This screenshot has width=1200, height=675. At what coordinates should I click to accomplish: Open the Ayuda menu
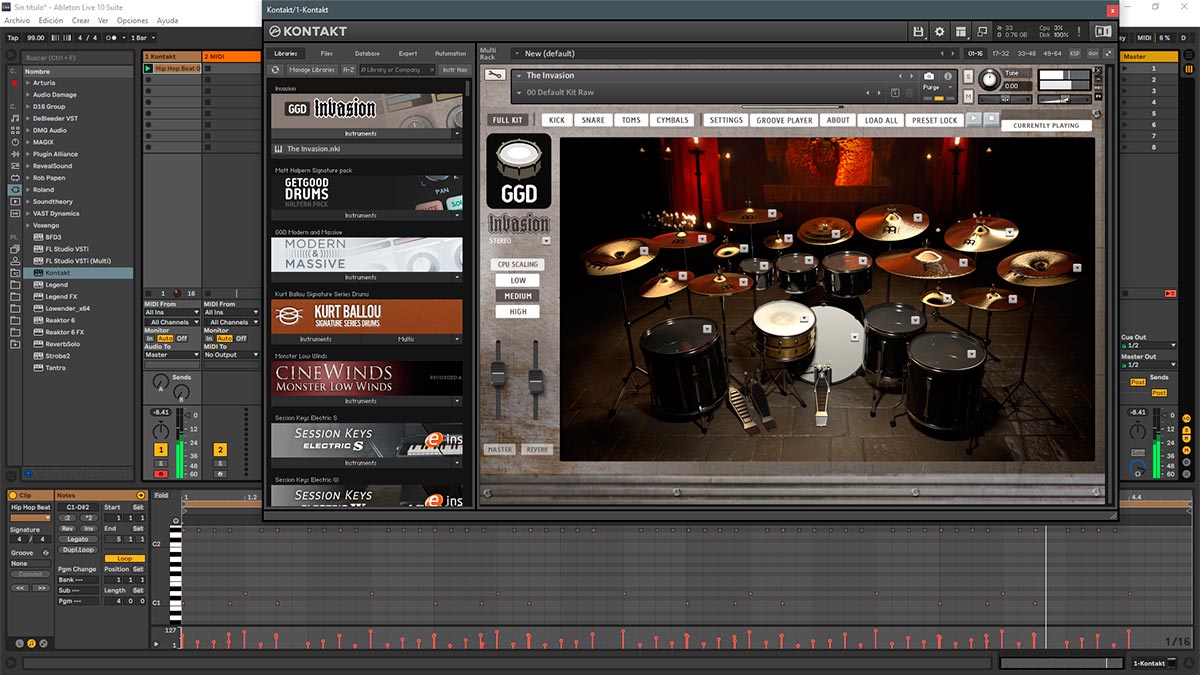tap(167, 20)
